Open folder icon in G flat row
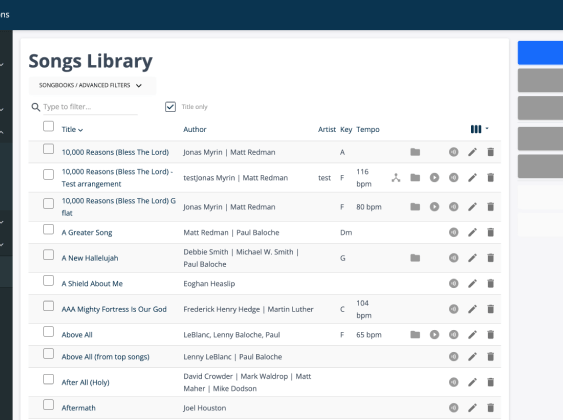Viewport: 563px width, 420px height. pos(415,207)
